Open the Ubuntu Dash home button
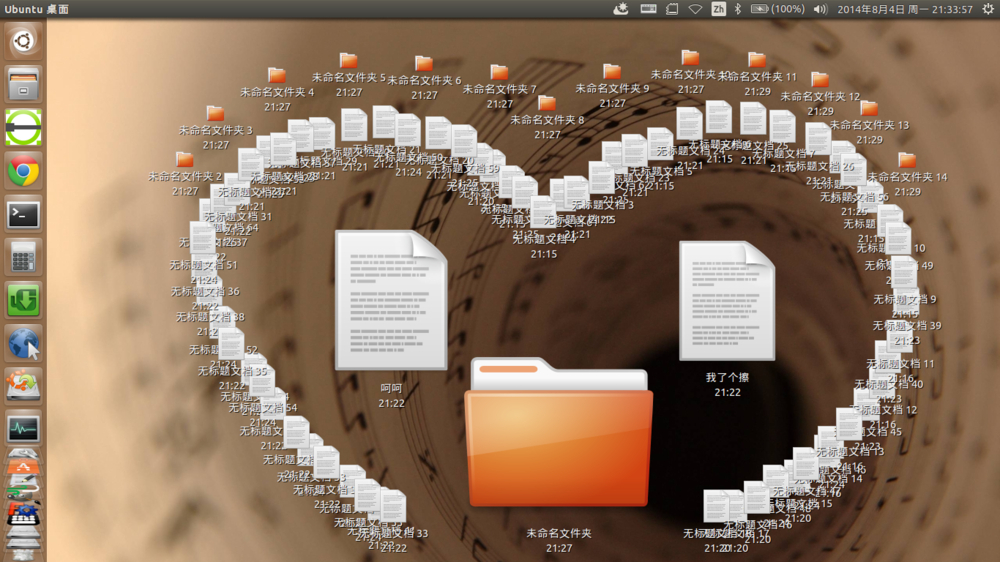Screen dimensions: 1000x562 pyautogui.click(x=23, y=42)
